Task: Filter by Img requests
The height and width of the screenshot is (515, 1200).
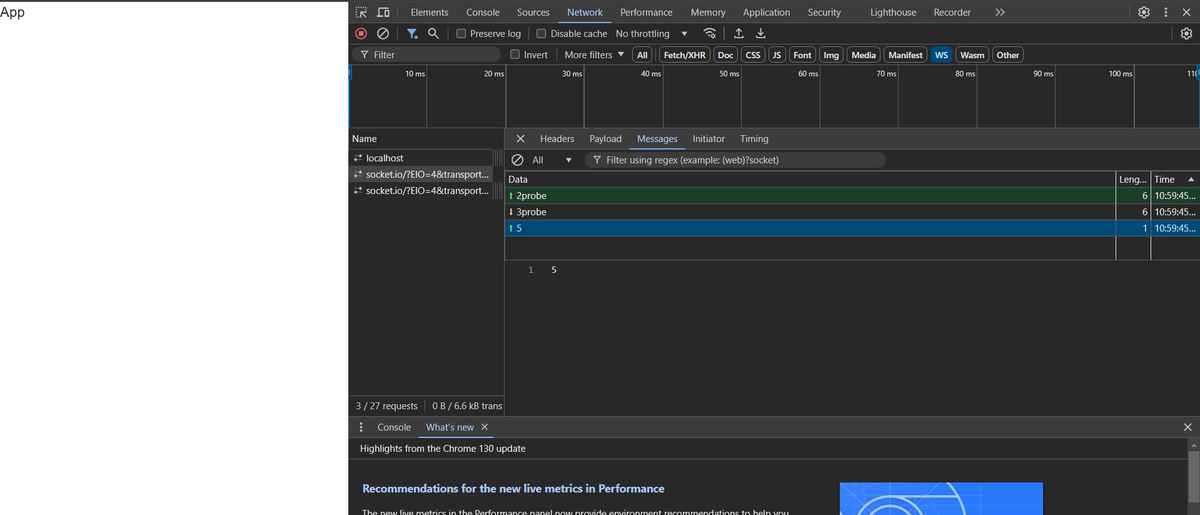Action: point(831,55)
